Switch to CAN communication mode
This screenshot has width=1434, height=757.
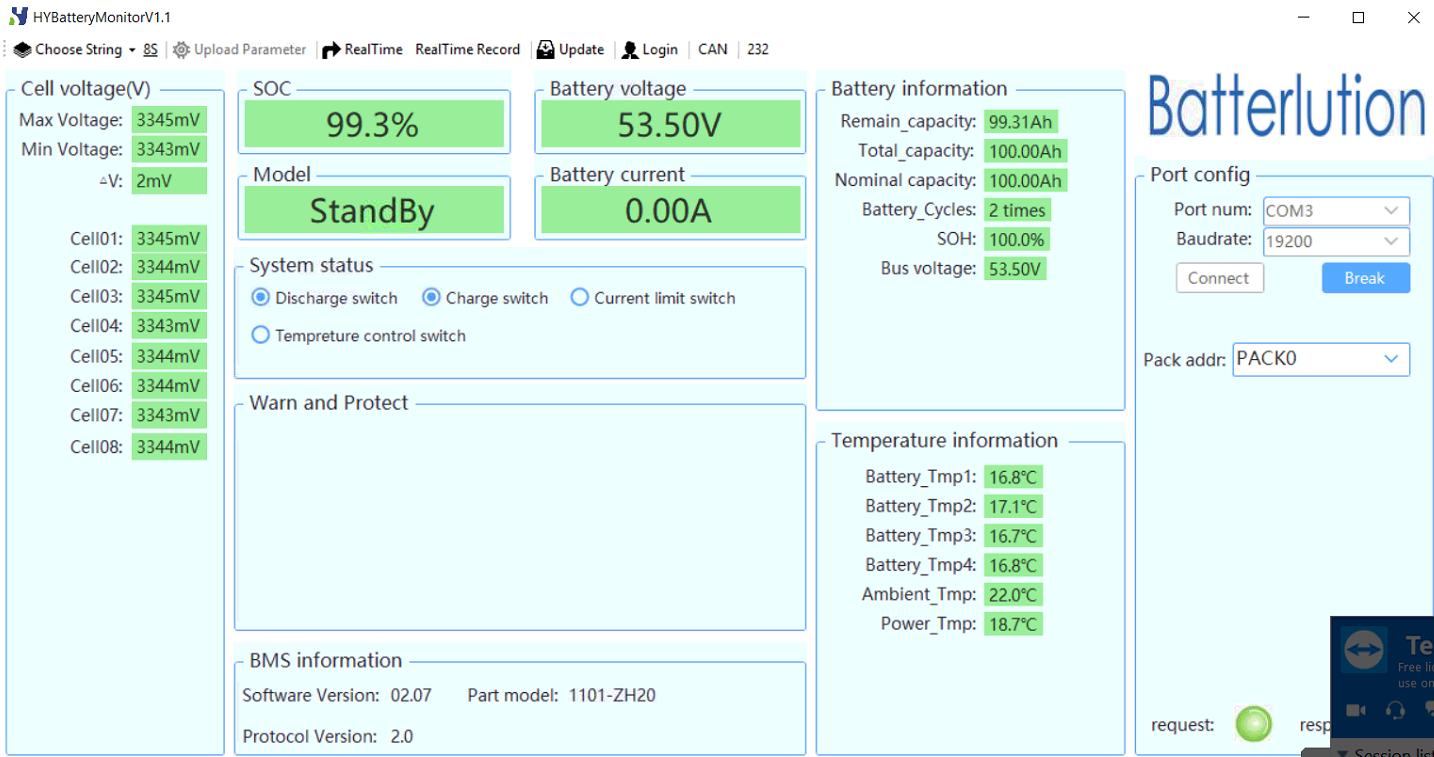[x=713, y=49]
